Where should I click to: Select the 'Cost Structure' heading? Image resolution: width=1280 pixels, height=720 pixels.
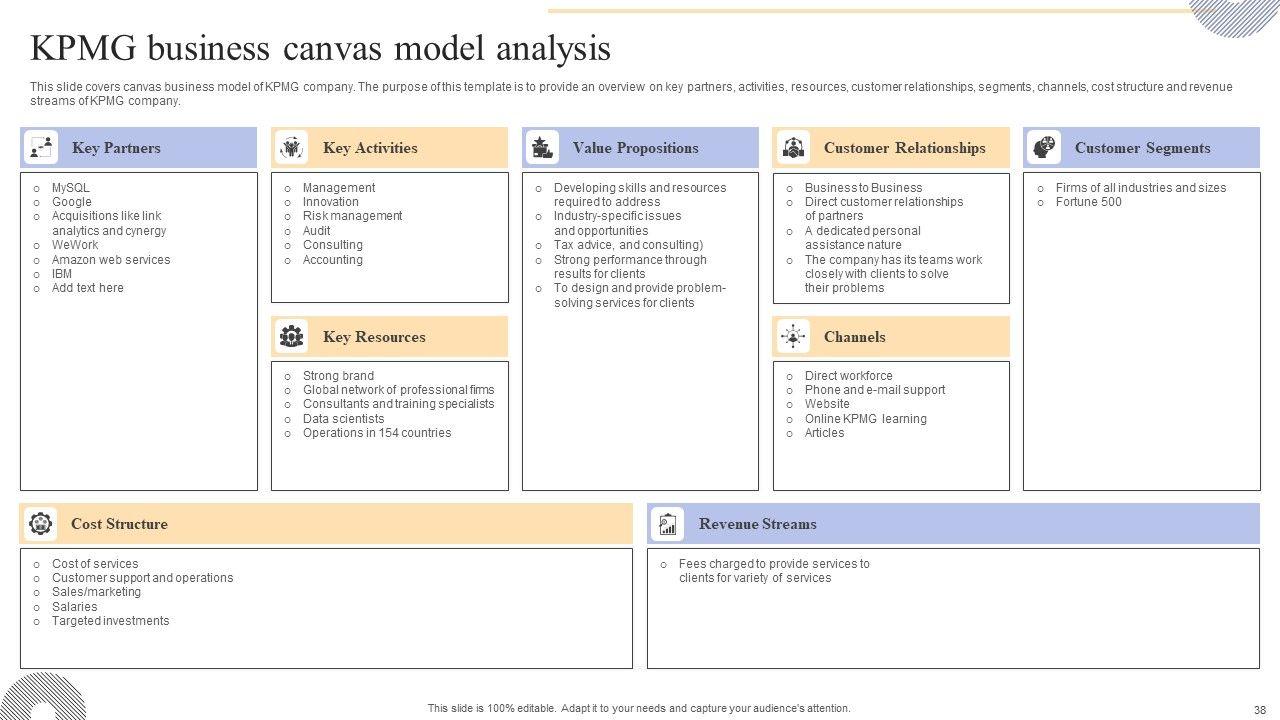coord(119,524)
